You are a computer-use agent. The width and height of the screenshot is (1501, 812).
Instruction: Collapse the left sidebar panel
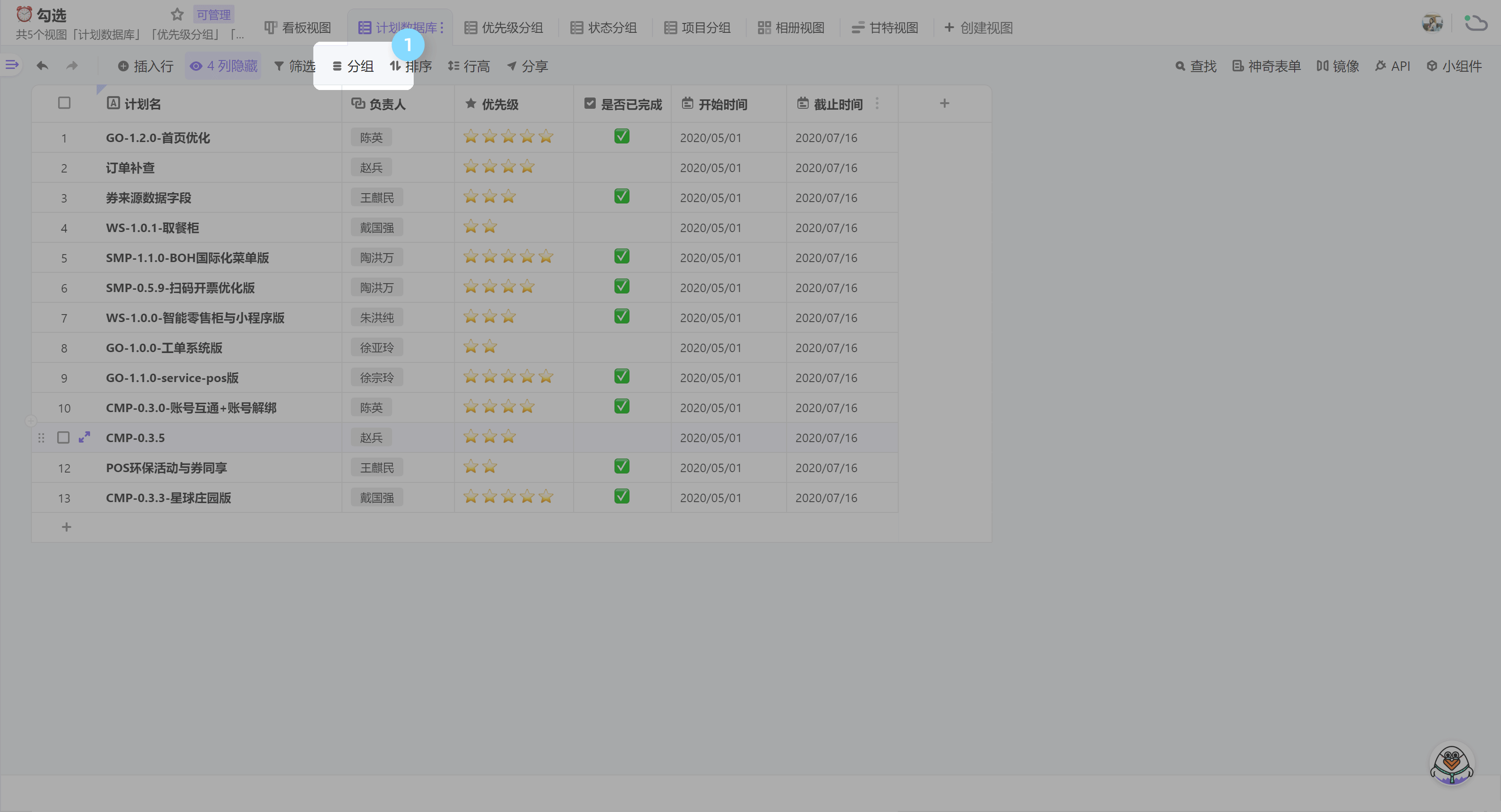tap(12, 65)
